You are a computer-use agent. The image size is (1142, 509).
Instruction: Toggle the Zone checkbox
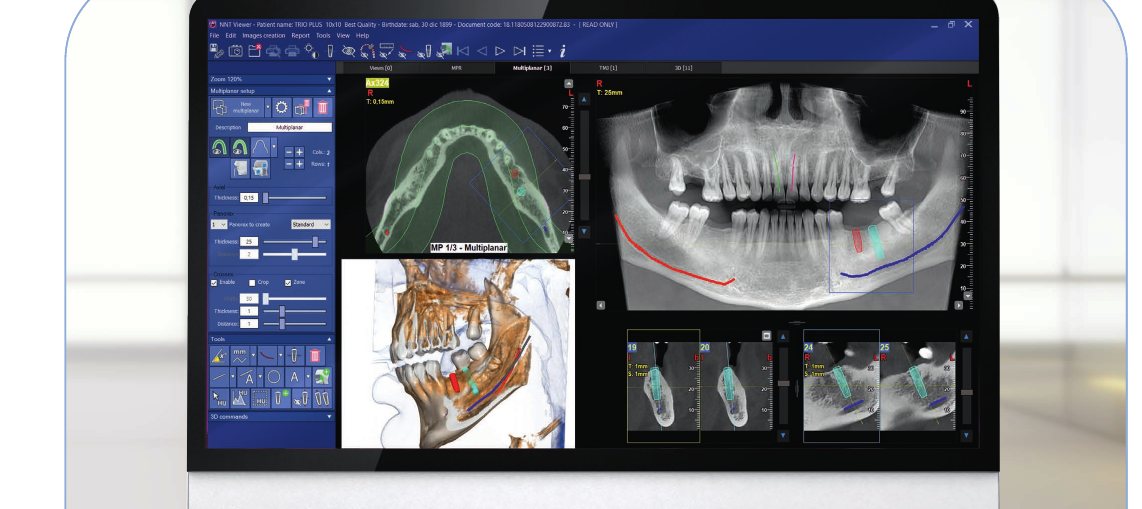click(288, 283)
